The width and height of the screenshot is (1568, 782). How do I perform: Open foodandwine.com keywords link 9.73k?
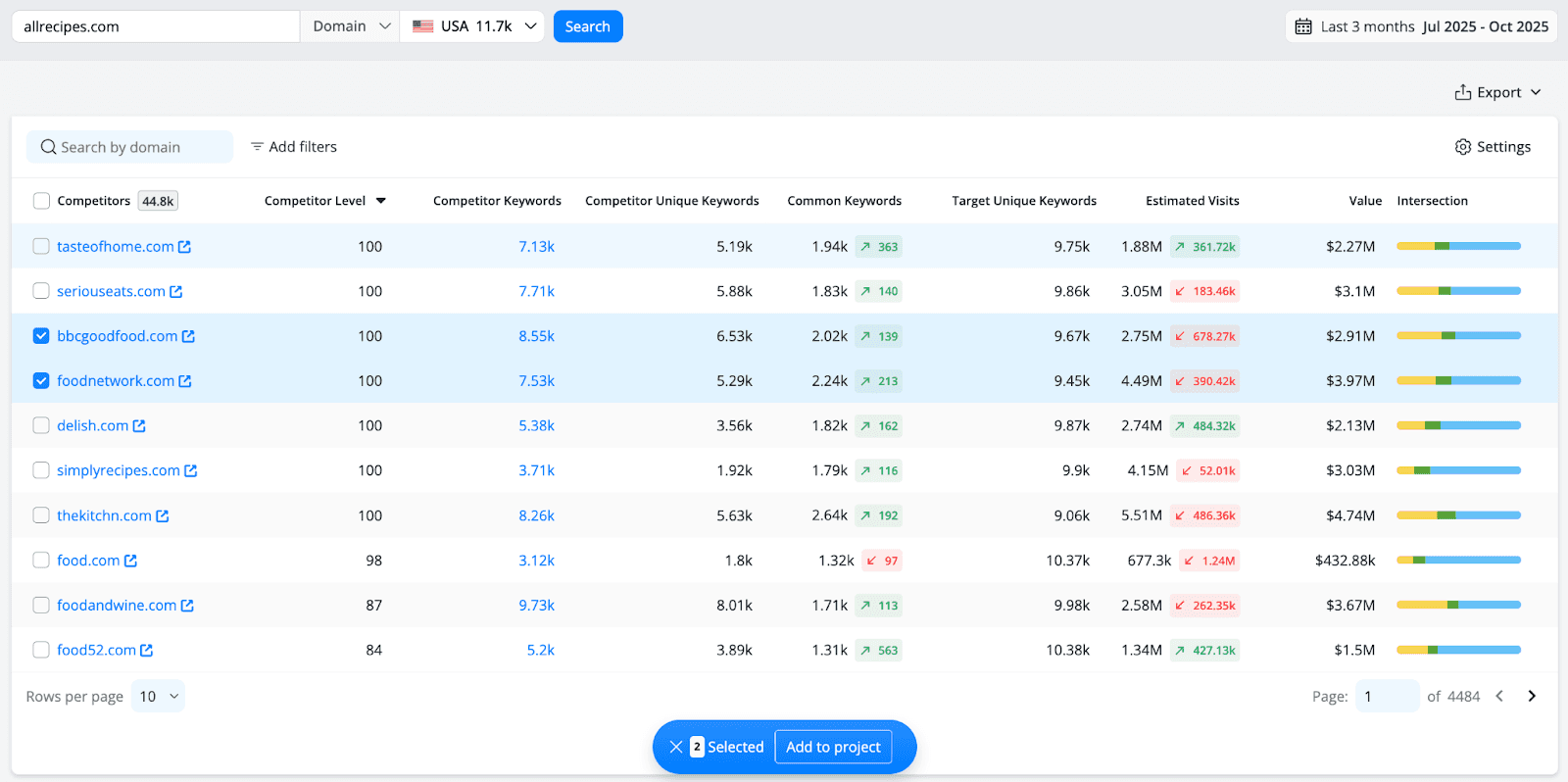tap(536, 606)
